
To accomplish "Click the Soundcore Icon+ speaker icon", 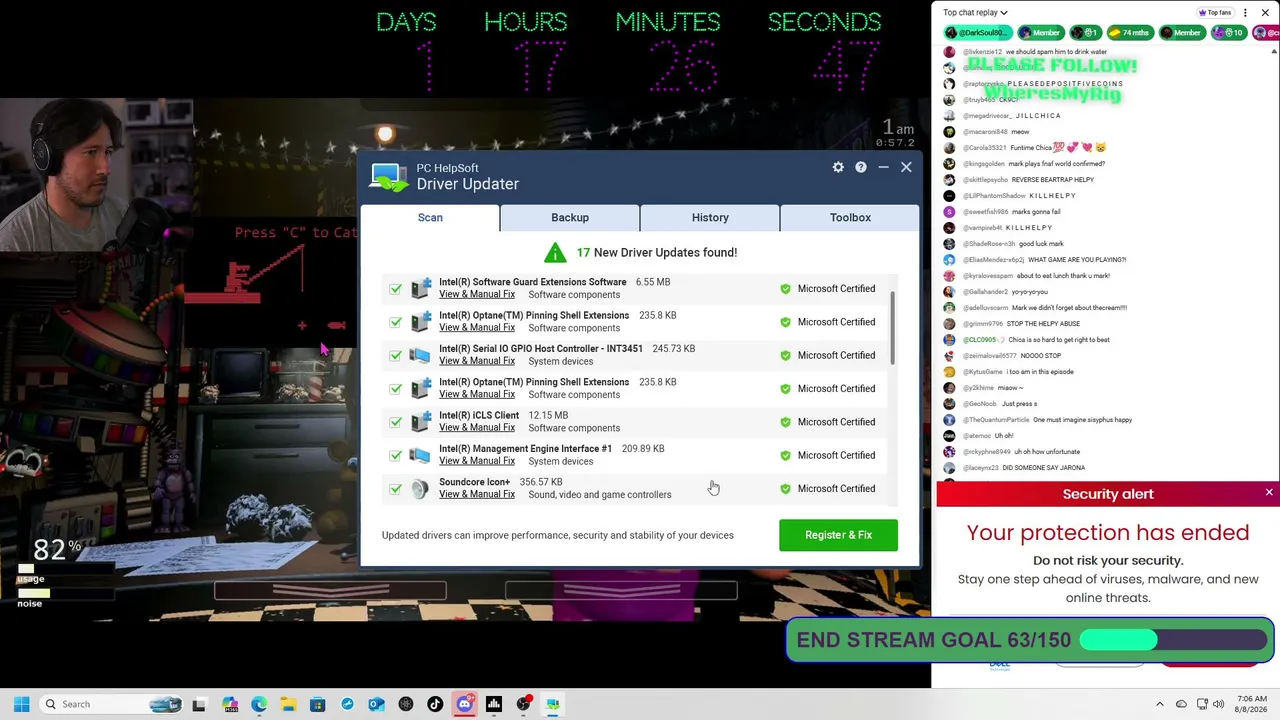I will coord(420,488).
